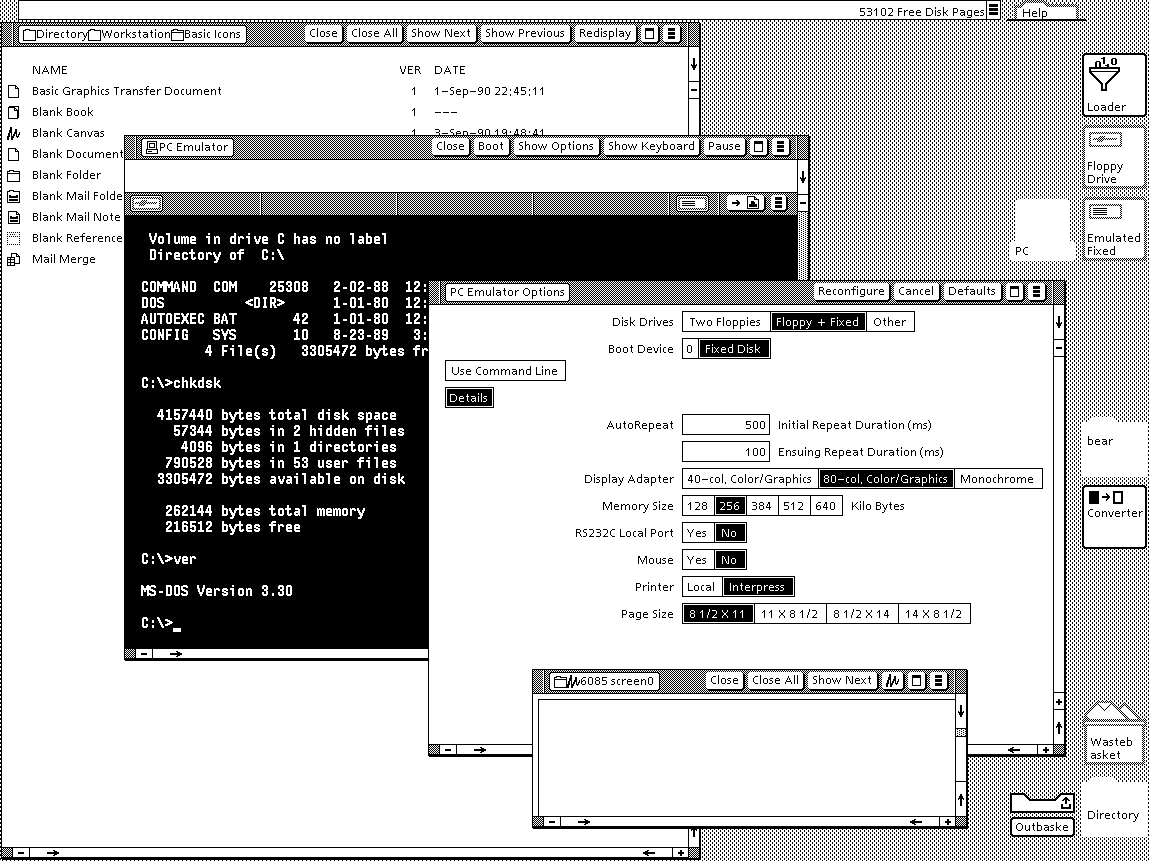Open the Floppy Drive icon
The width and height of the screenshot is (1149, 861).
tap(1113, 157)
